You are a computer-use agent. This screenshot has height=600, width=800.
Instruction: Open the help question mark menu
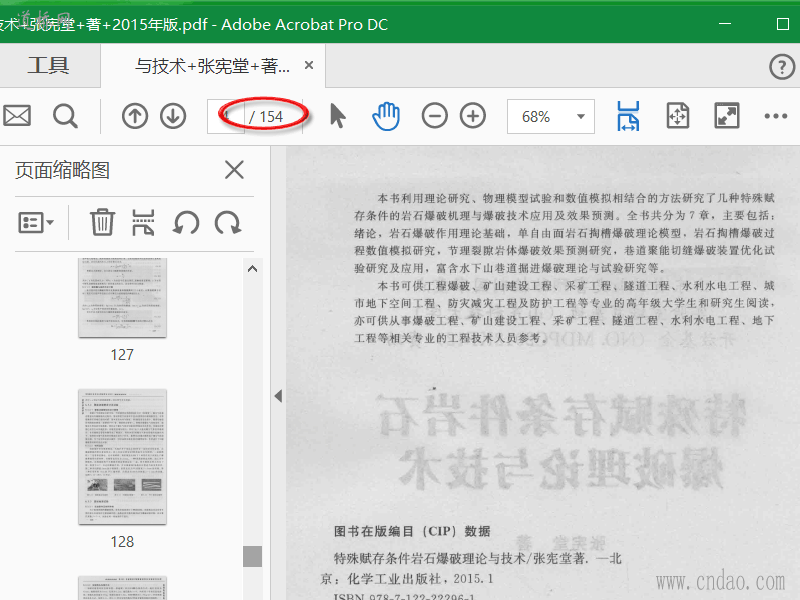pyautogui.click(x=782, y=66)
